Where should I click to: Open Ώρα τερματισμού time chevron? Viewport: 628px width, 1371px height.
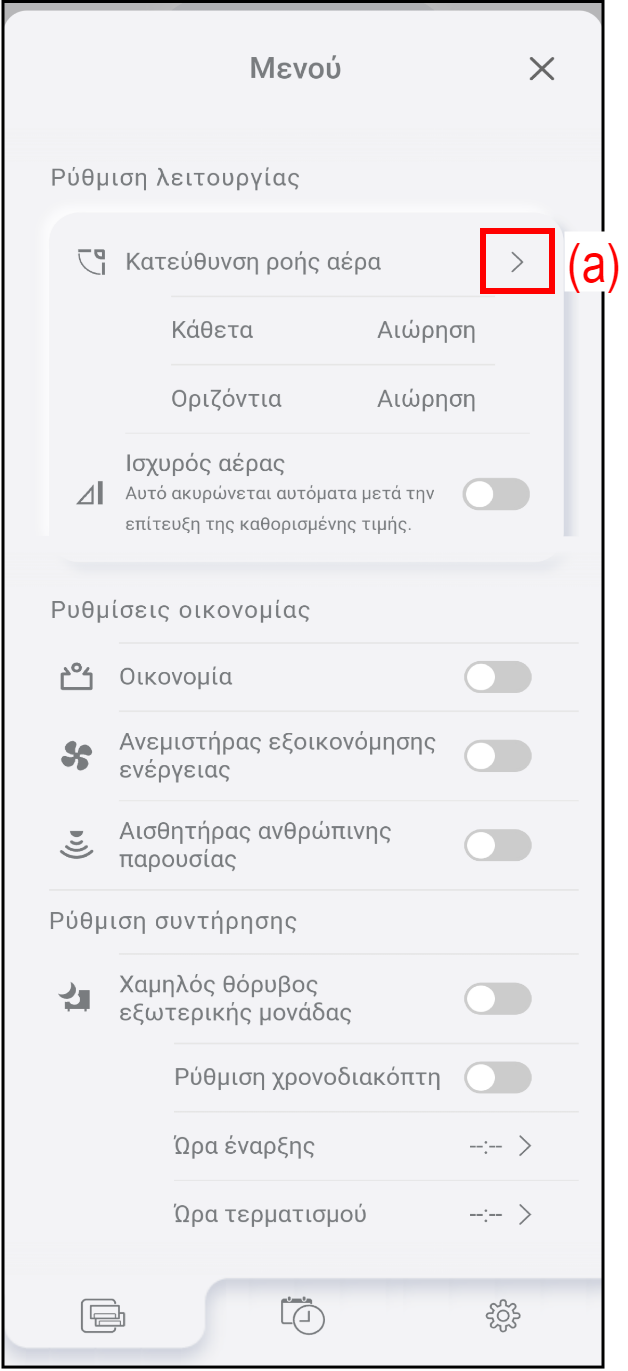click(523, 1215)
